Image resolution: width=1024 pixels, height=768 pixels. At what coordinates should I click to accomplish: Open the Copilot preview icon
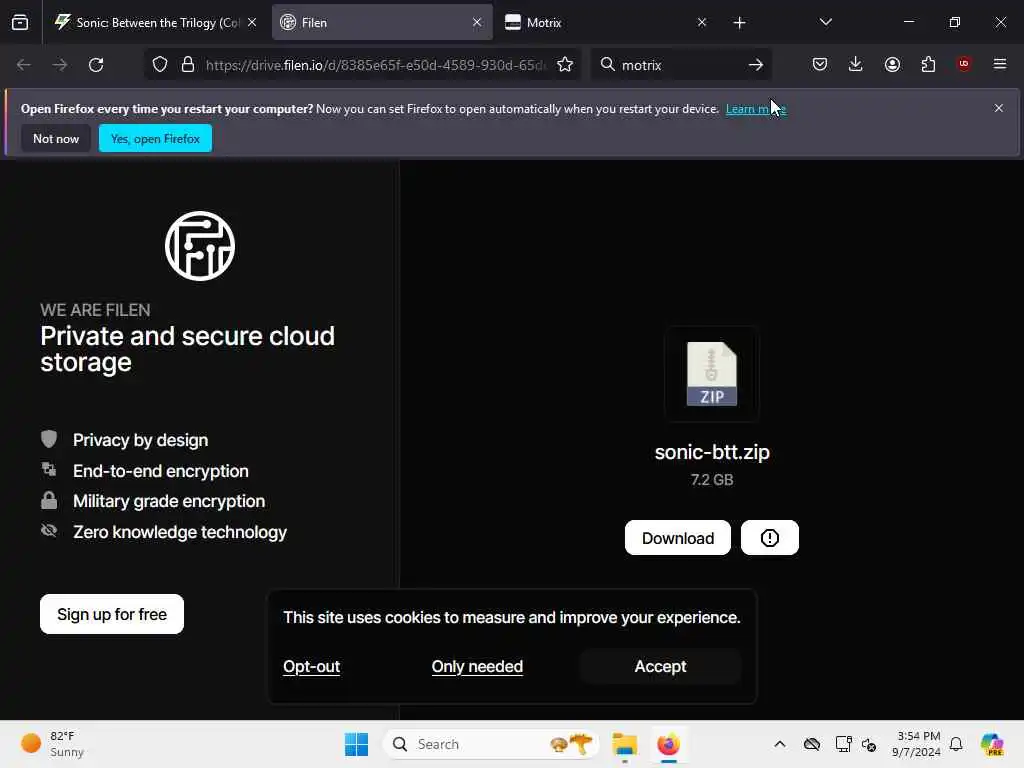[992, 744]
